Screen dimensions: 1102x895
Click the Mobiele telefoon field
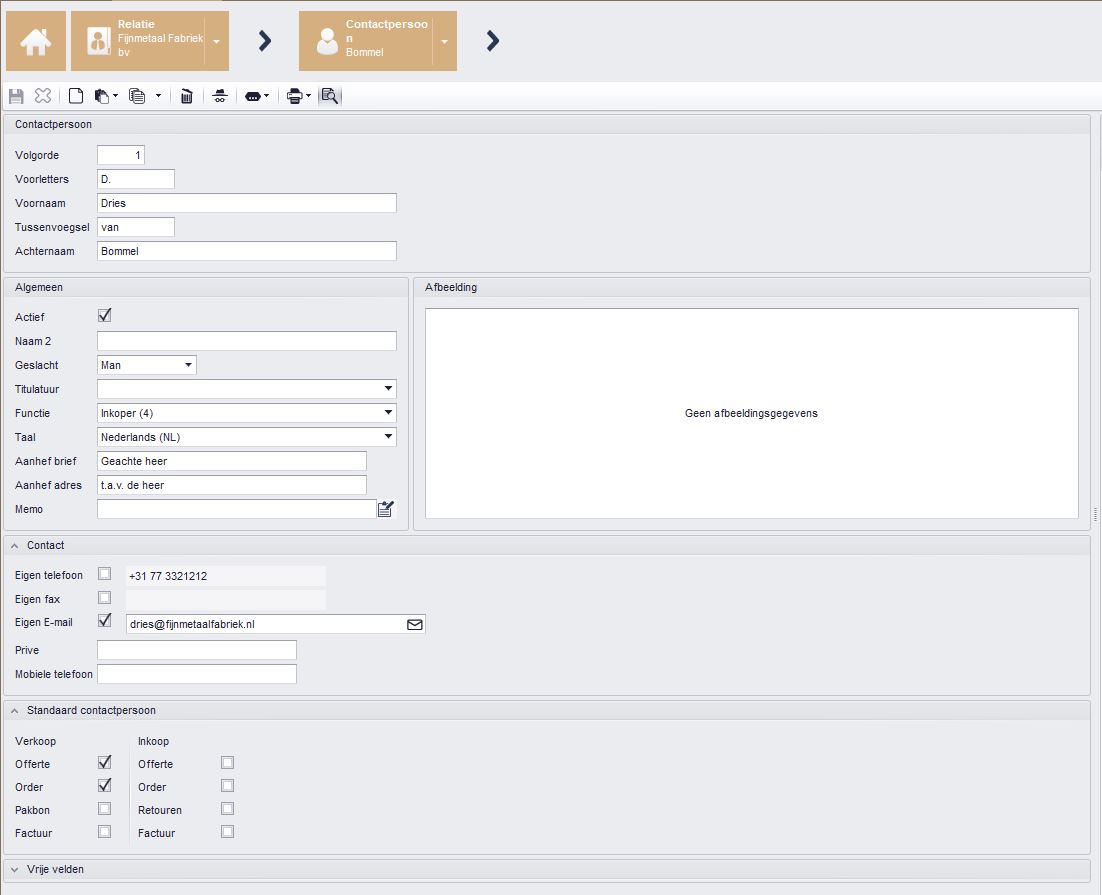coord(197,674)
